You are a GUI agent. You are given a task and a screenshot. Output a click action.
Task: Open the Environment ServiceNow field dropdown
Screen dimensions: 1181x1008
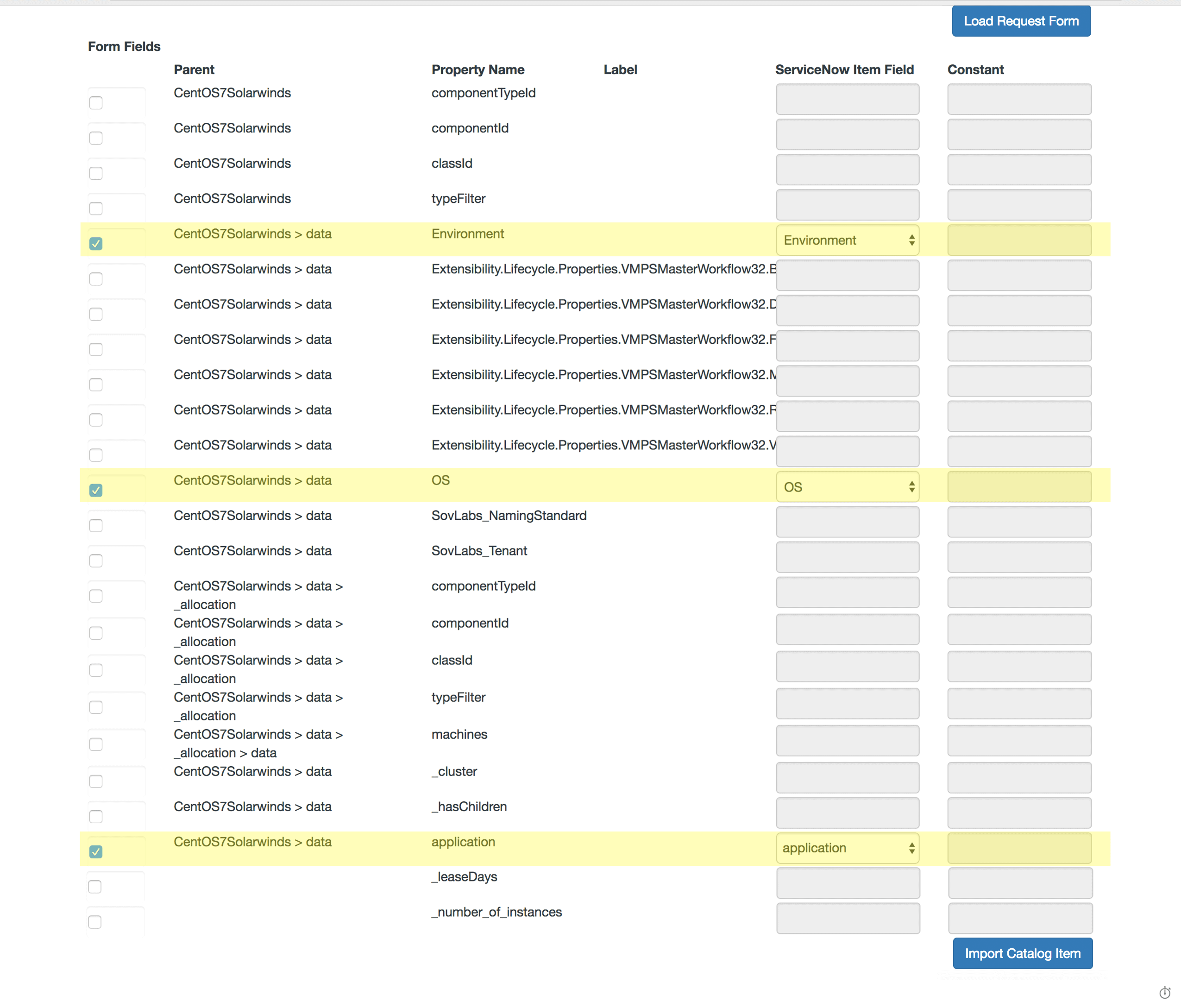(847, 240)
